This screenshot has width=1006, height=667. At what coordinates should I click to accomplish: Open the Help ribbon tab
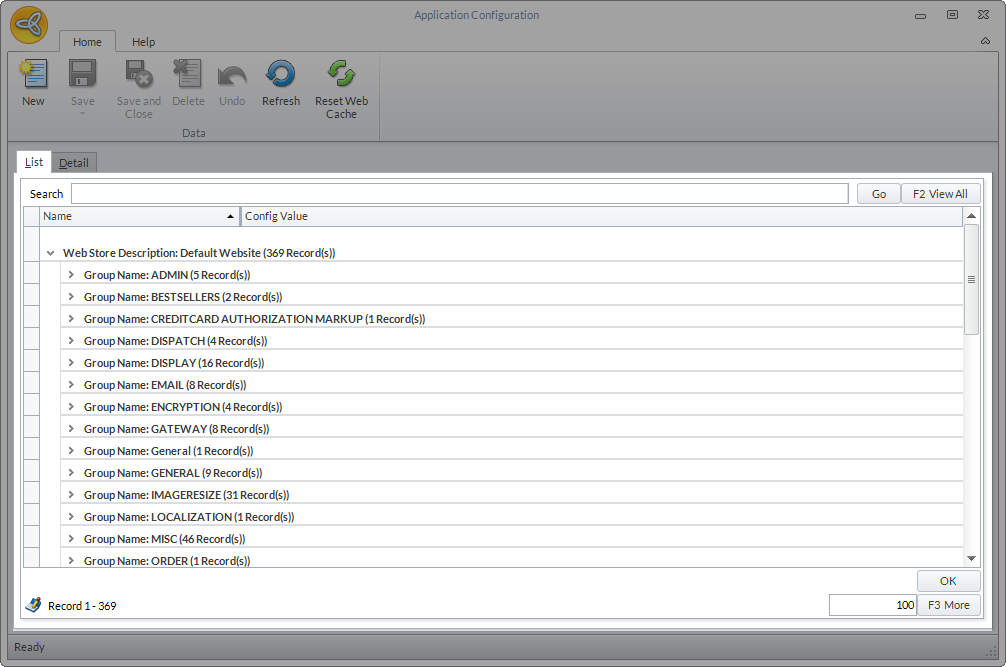coord(143,42)
